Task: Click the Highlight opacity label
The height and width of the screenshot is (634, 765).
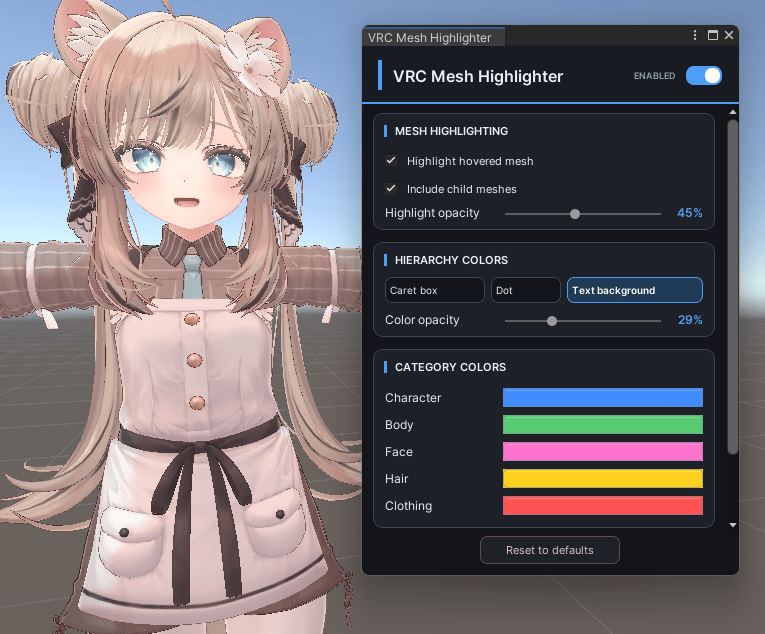Action: point(432,213)
